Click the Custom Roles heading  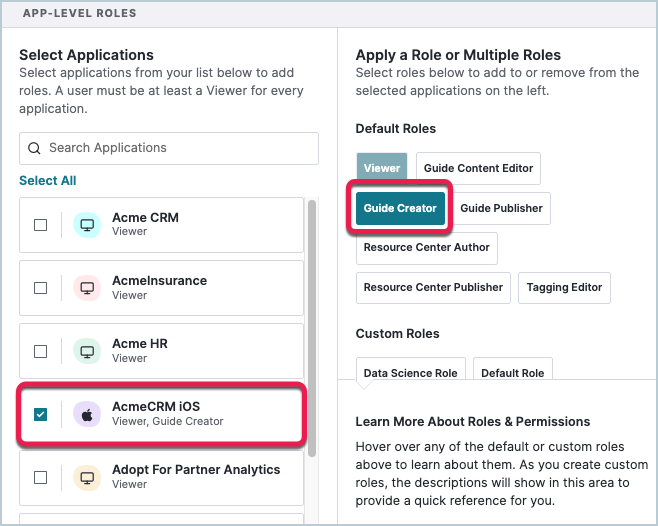pyautogui.click(x=397, y=333)
